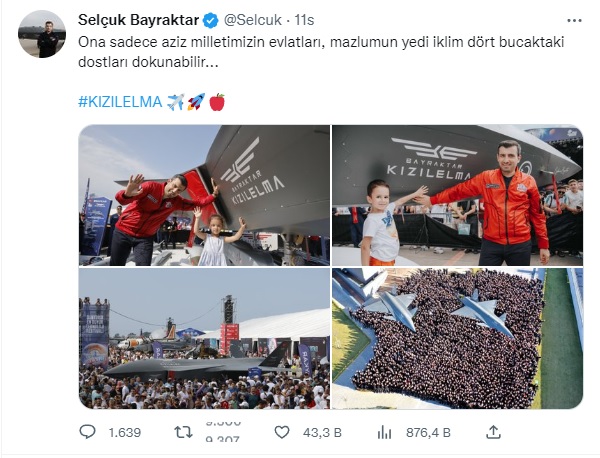Click the share upload icon
This screenshot has height=458, width=600.
click(494, 432)
